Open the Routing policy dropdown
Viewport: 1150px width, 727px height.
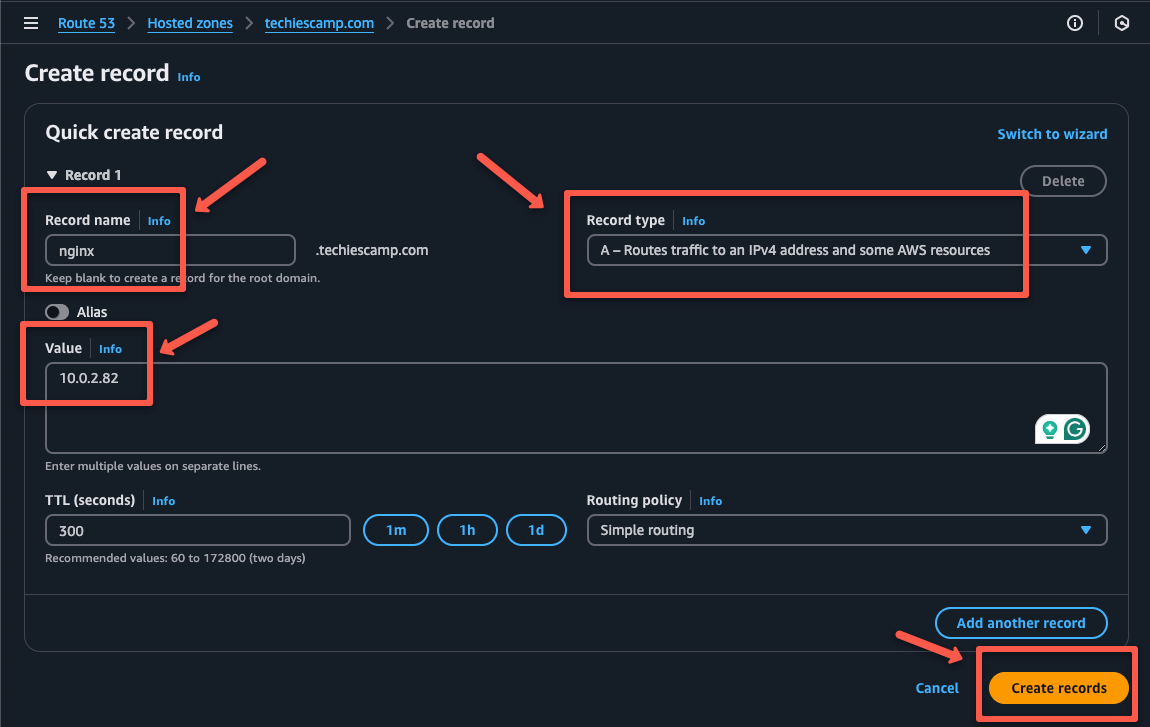click(x=846, y=530)
